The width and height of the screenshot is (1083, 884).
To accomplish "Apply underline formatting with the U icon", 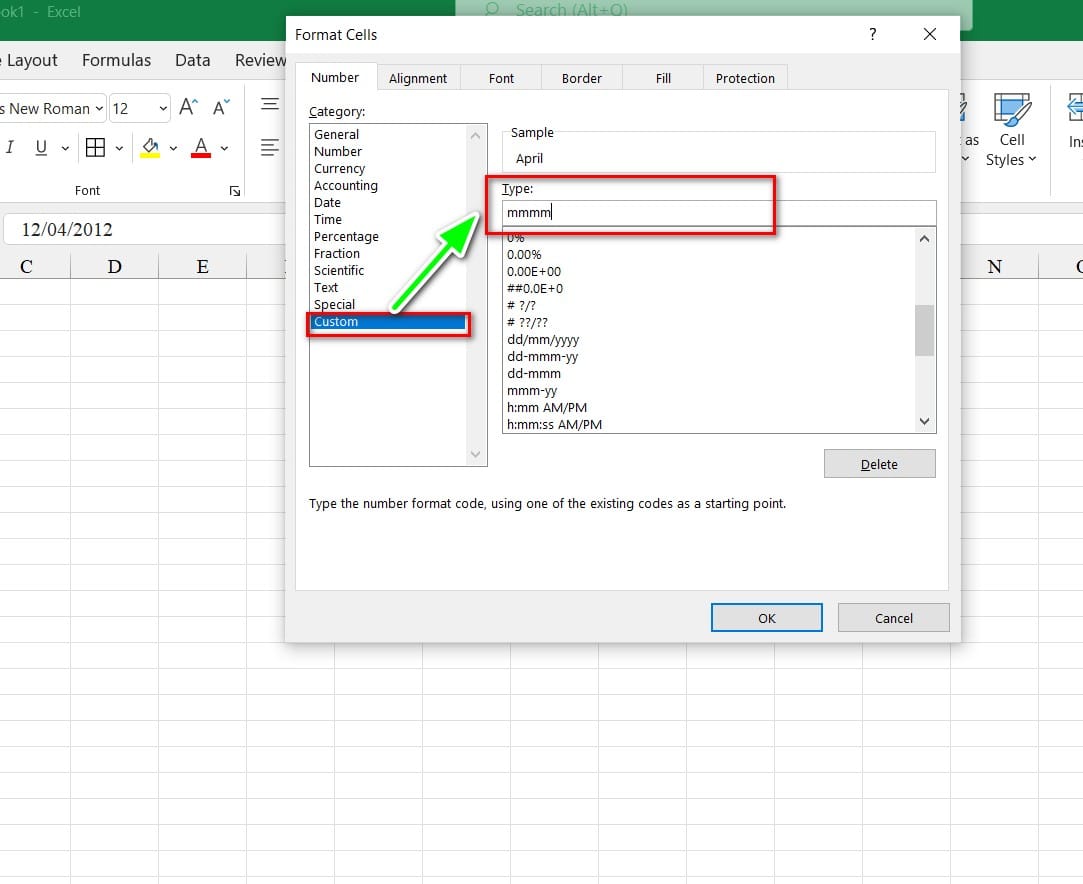I will tap(41, 148).
